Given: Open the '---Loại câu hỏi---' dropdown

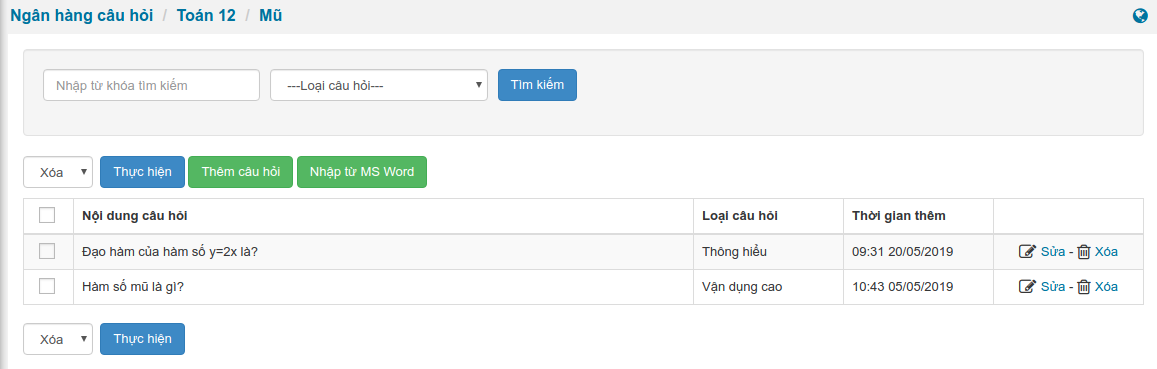Looking at the screenshot, I should [379, 85].
